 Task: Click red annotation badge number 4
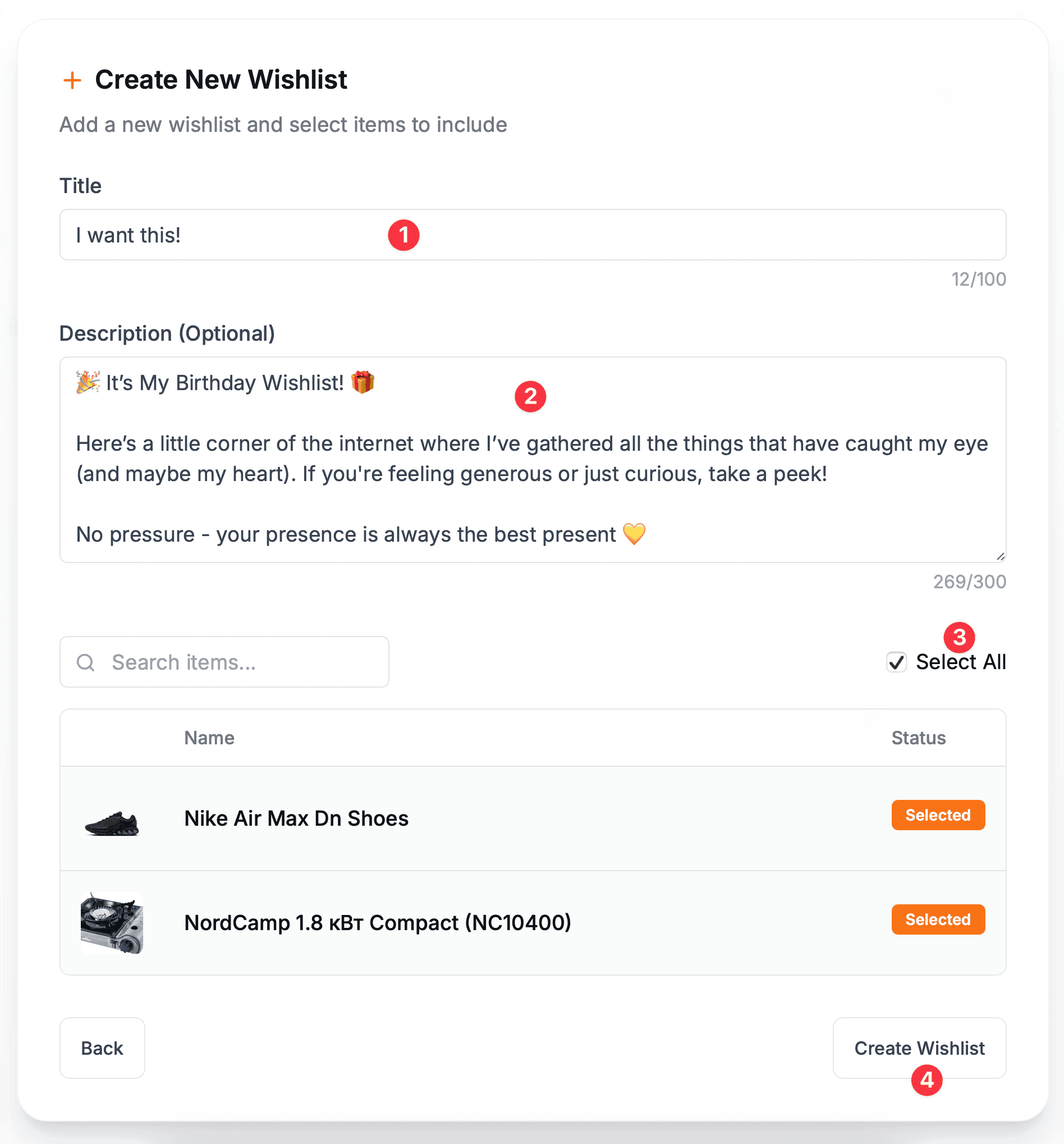click(x=927, y=1080)
